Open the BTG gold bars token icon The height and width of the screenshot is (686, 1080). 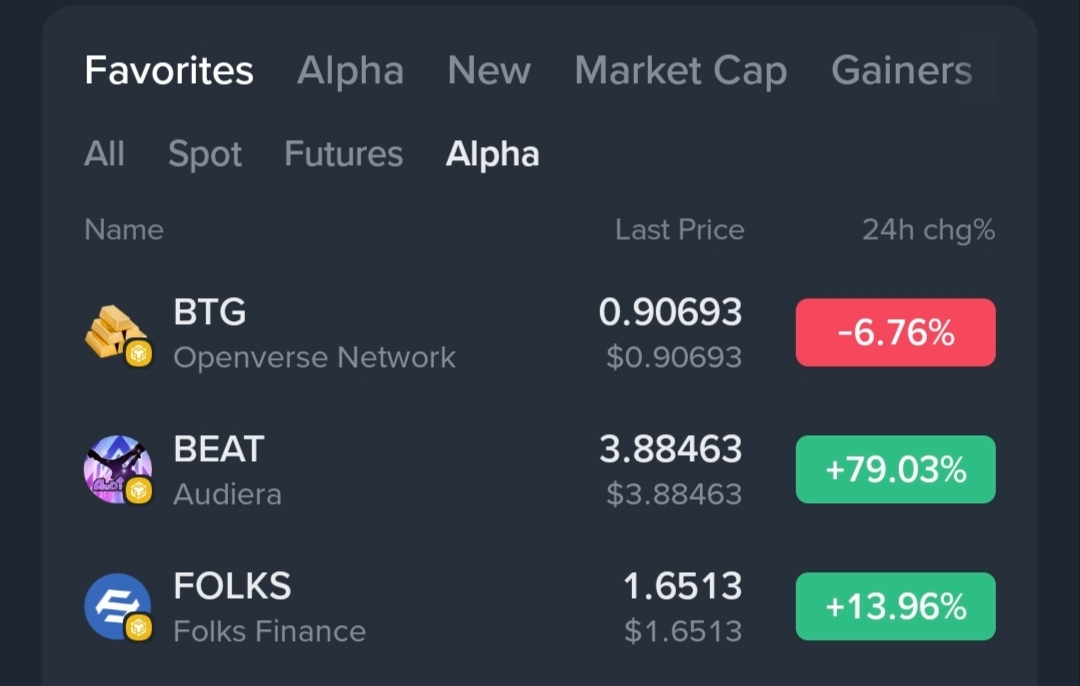coord(116,333)
